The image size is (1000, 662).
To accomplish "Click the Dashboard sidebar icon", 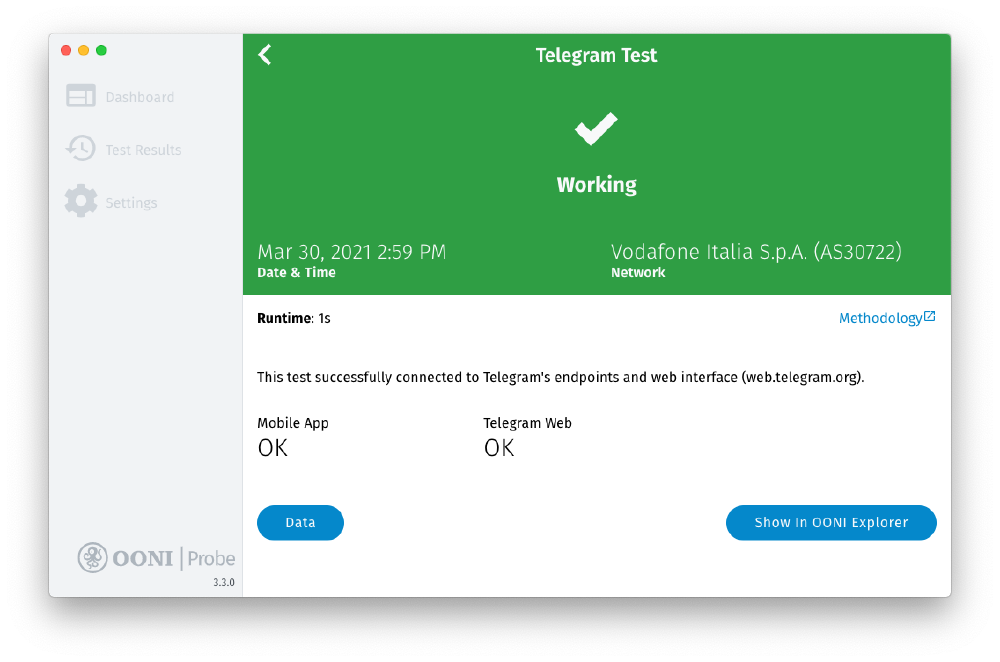I will coord(81,96).
